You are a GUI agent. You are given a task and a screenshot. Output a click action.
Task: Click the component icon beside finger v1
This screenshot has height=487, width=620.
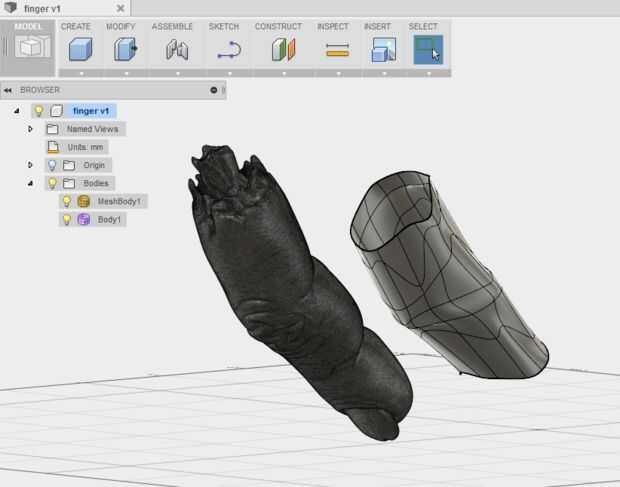click(x=57, y=111)
